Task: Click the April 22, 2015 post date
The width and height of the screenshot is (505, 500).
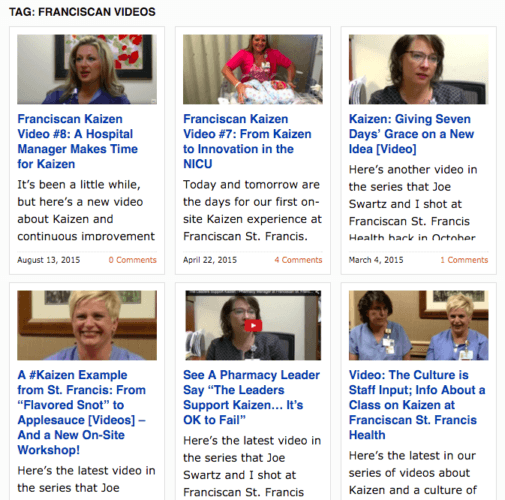Action: pos(210,260)
